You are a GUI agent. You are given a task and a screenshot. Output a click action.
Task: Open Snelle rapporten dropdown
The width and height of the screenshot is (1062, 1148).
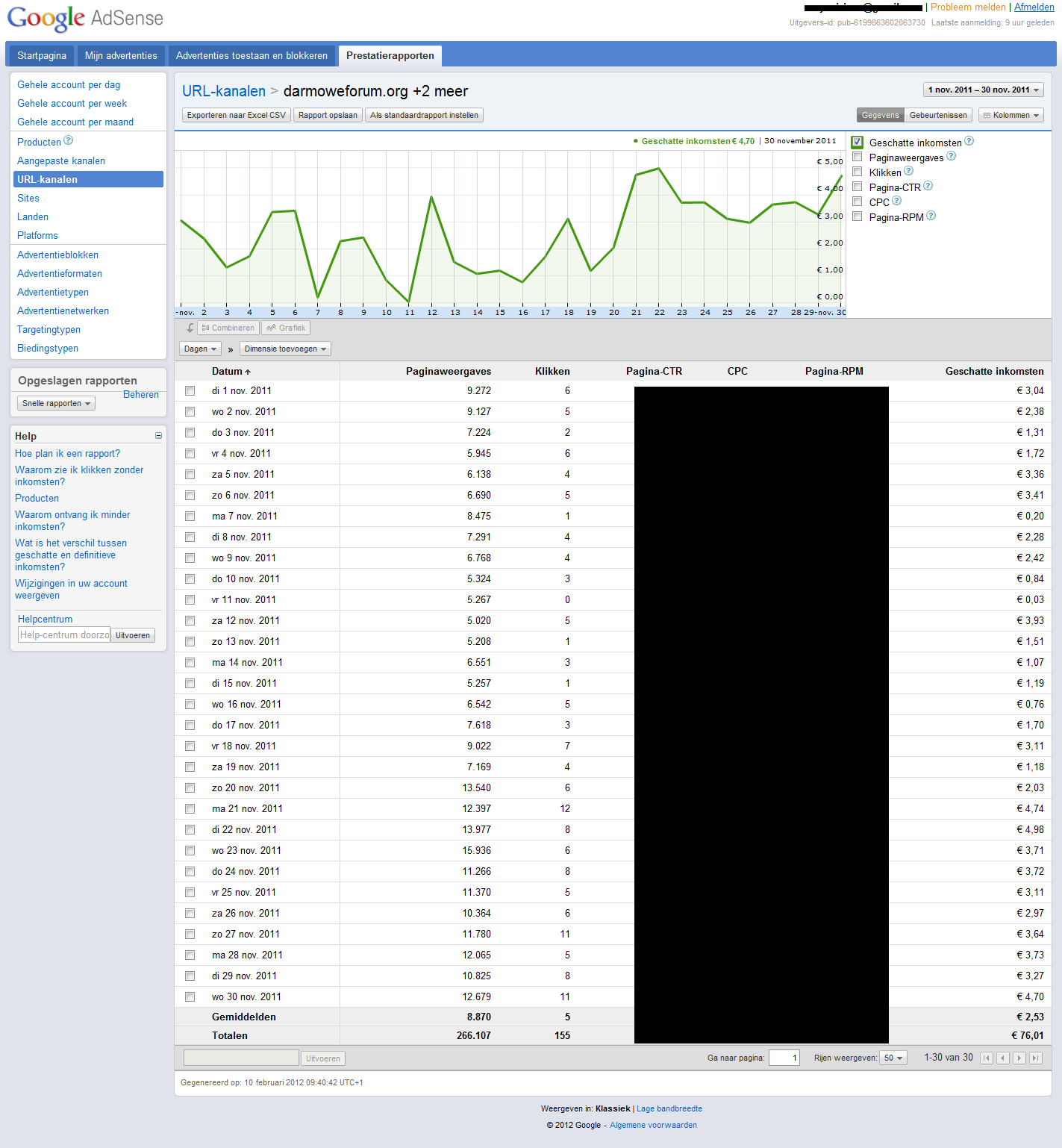coord(57,403)
